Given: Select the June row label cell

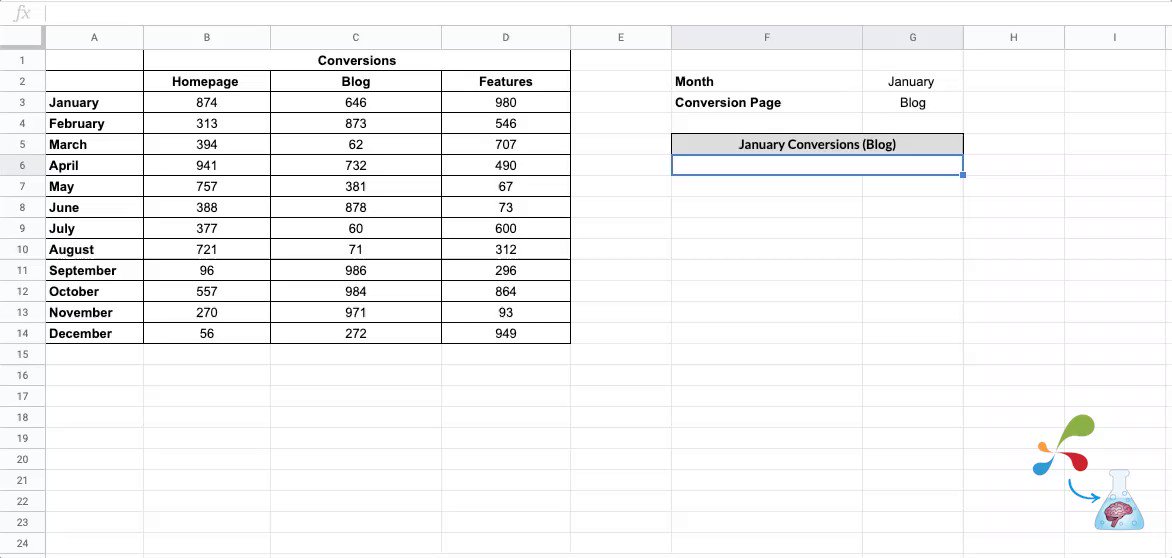Looking at the screenshot, I should click(94, 207).
